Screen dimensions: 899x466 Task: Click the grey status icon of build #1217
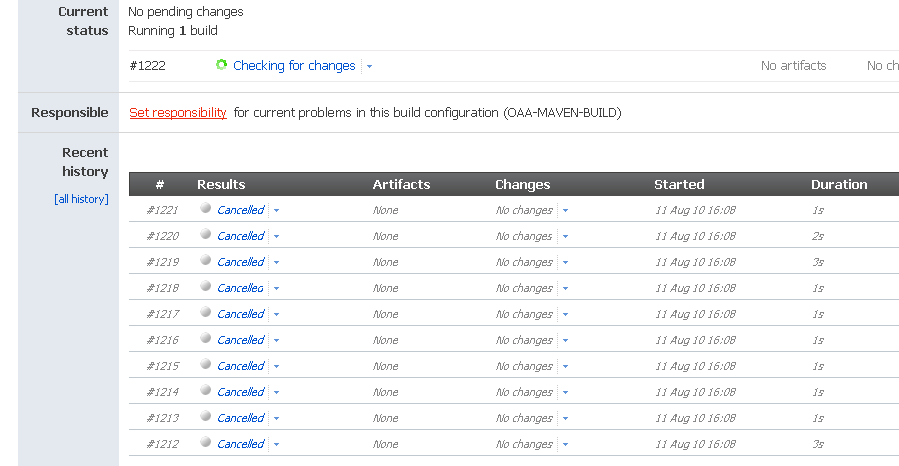click(205, 312)
